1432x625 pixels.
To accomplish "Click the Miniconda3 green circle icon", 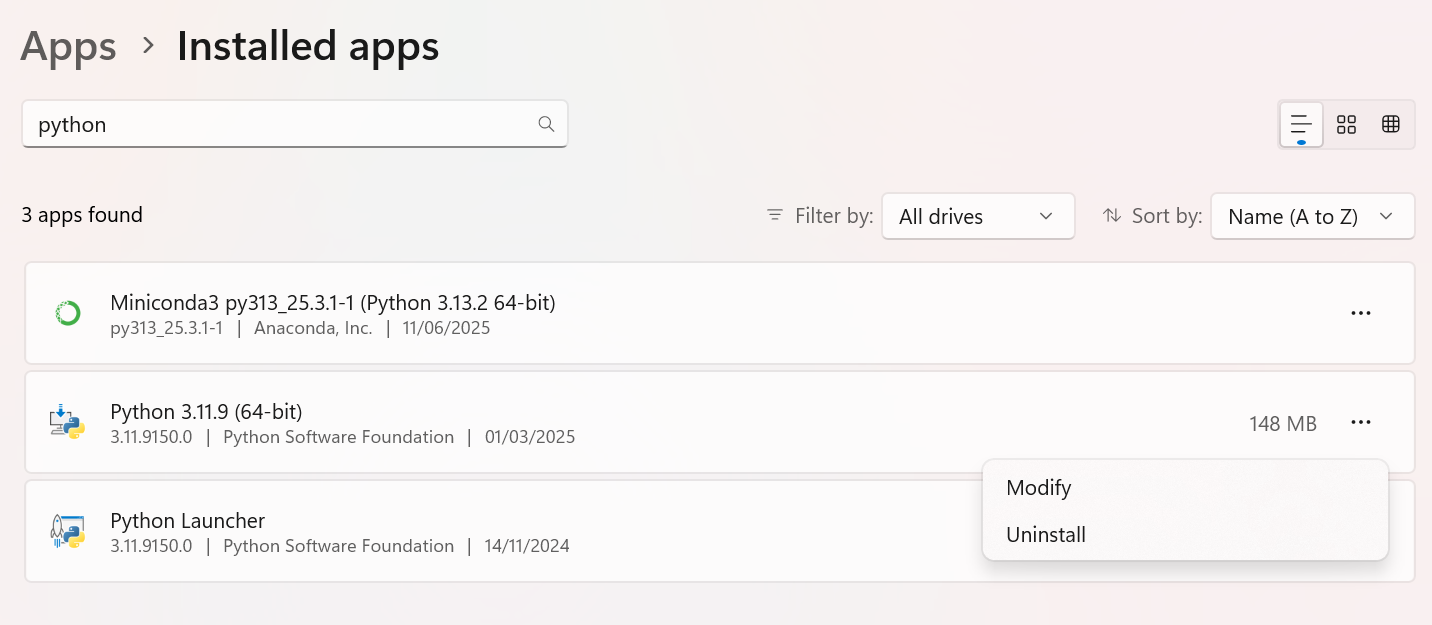I will point(67,313).
